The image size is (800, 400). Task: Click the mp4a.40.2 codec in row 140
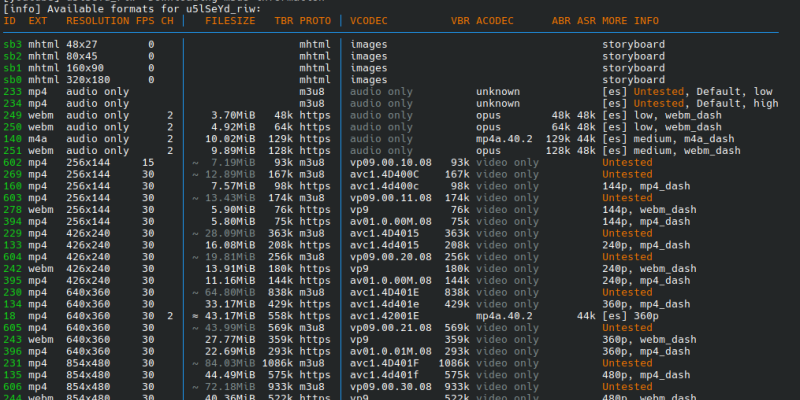click(x=506, y=138)
